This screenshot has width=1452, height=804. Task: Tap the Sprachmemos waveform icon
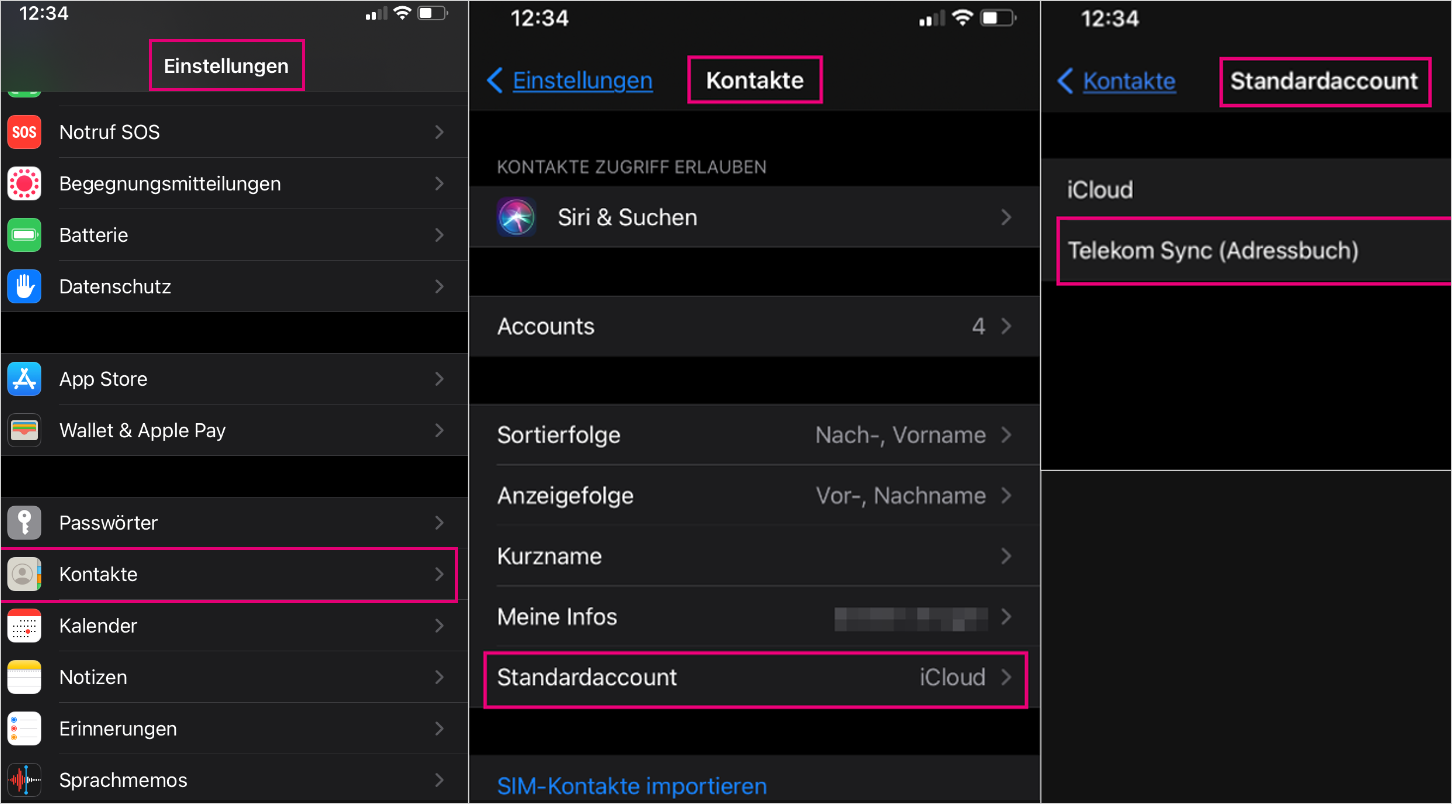[24, 780]
